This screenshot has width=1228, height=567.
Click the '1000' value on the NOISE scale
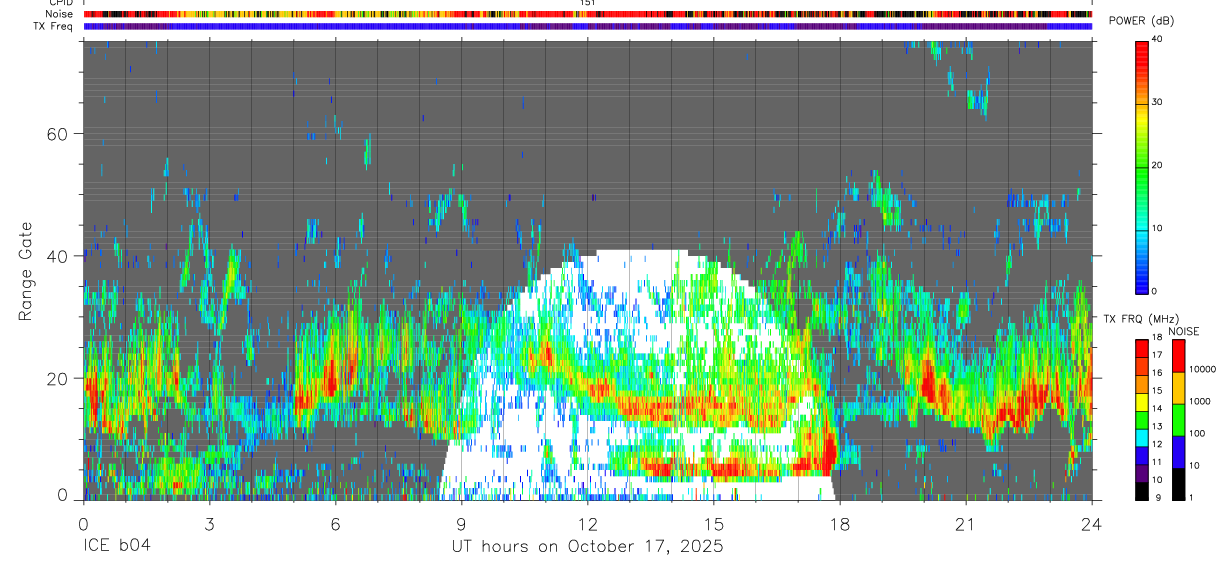tap(1199, 402)
